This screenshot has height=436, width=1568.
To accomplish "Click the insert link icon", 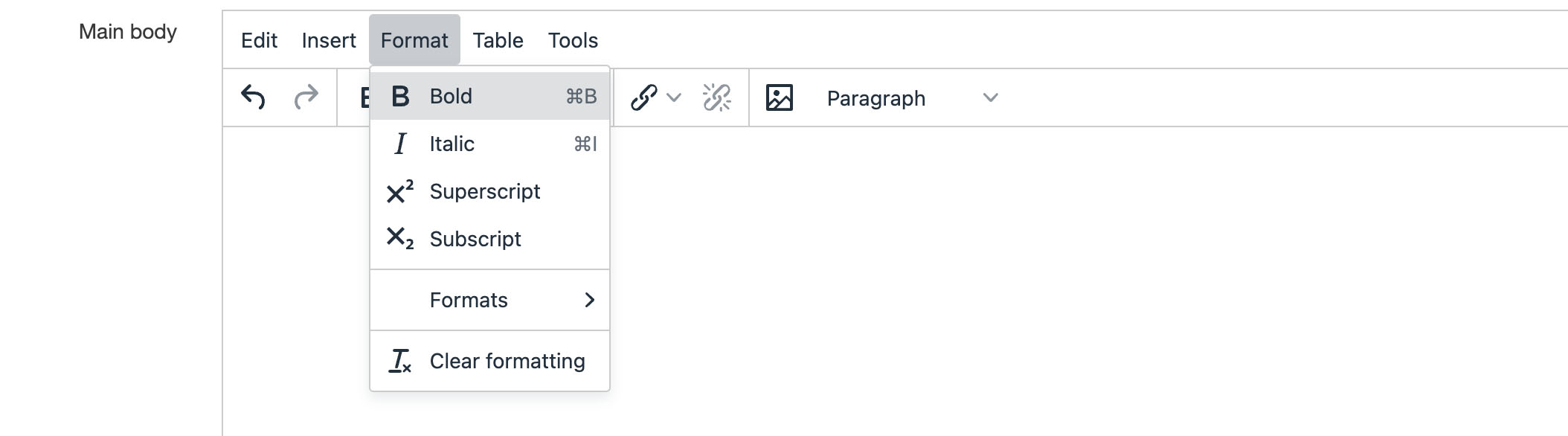I will (643, 97).
